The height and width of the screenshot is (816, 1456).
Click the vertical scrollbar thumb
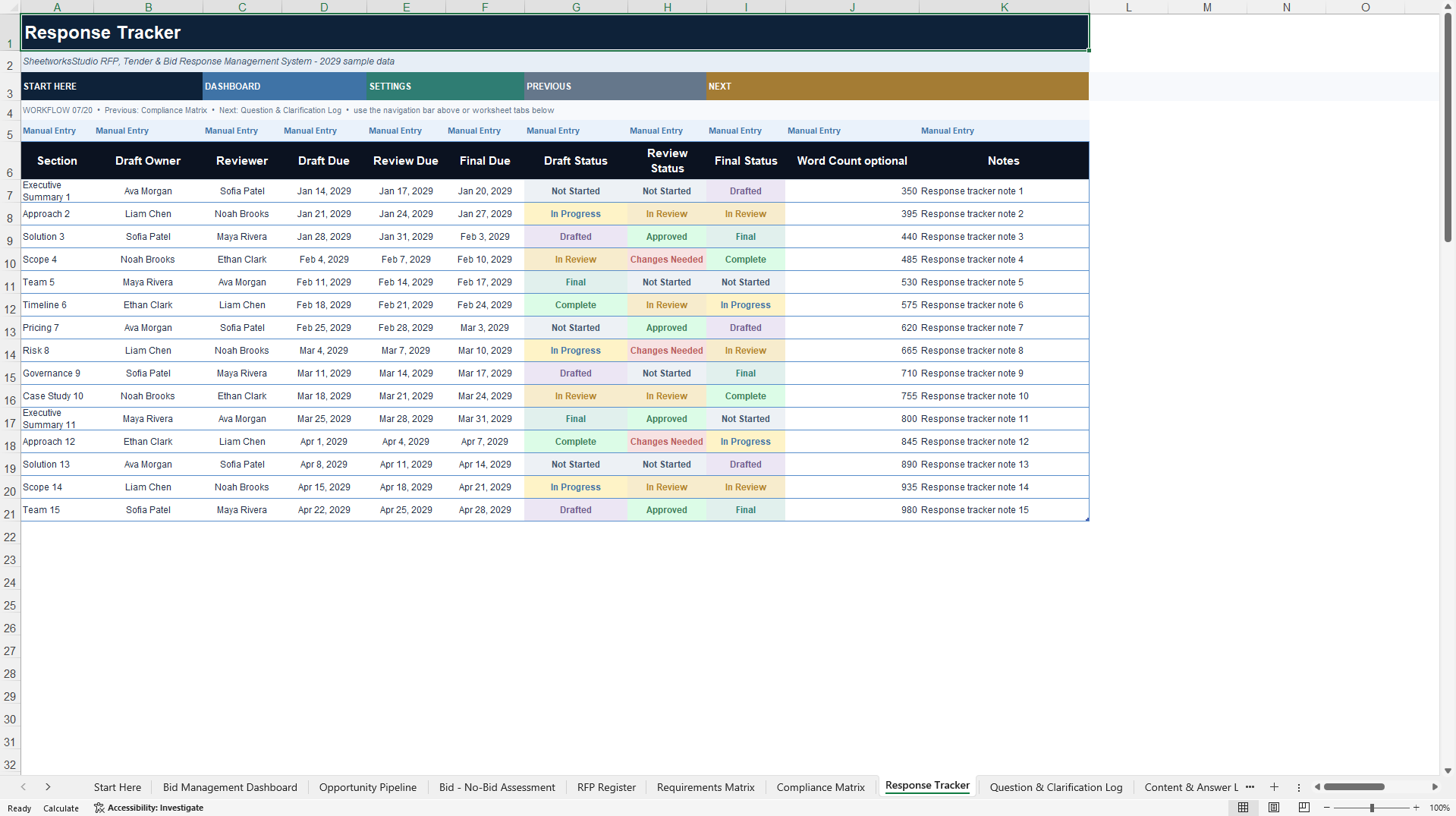(1448, 128)
